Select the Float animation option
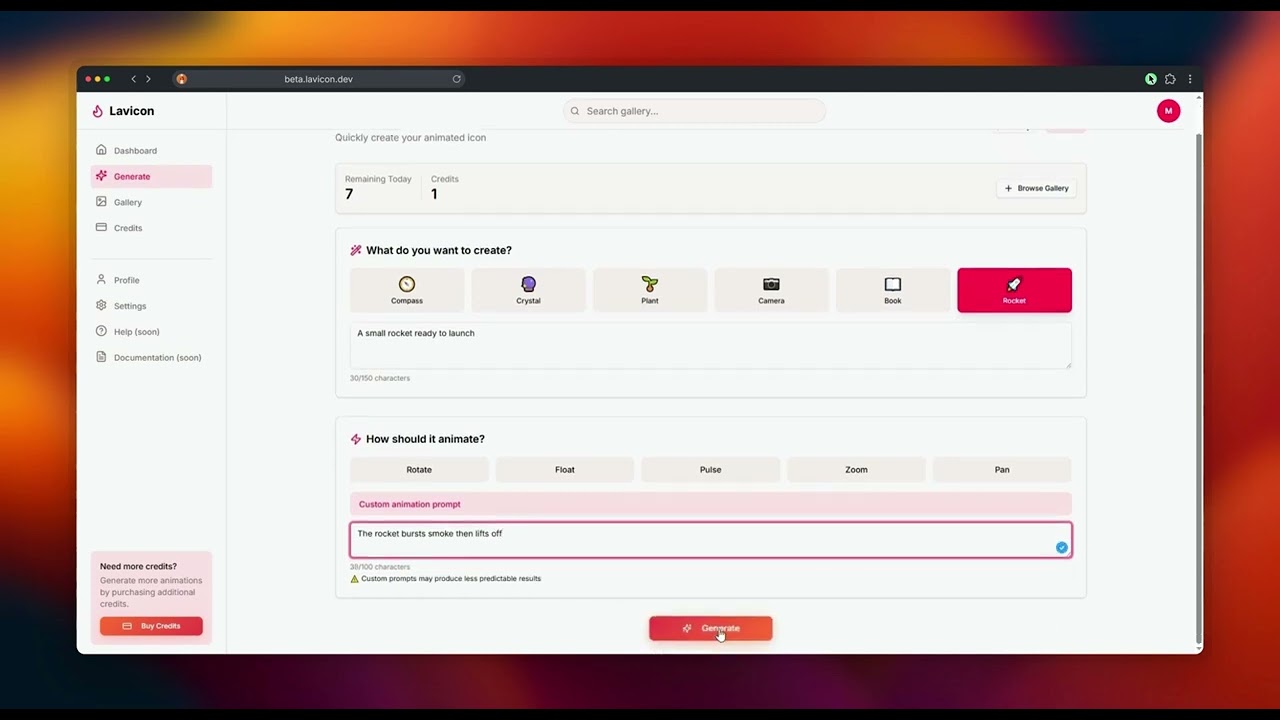Viewport: 1280px width, 720px height. point(565,470)
